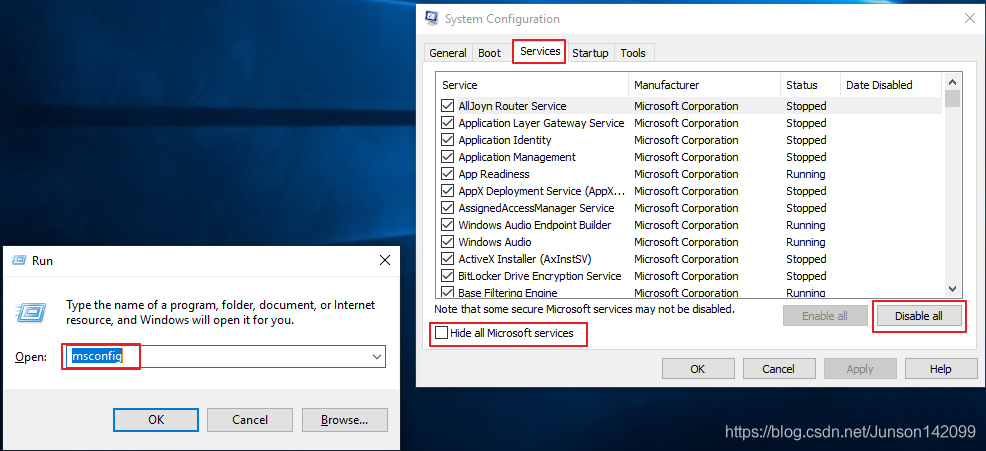Click the services list scroll up arrow

tap(952, 82)
